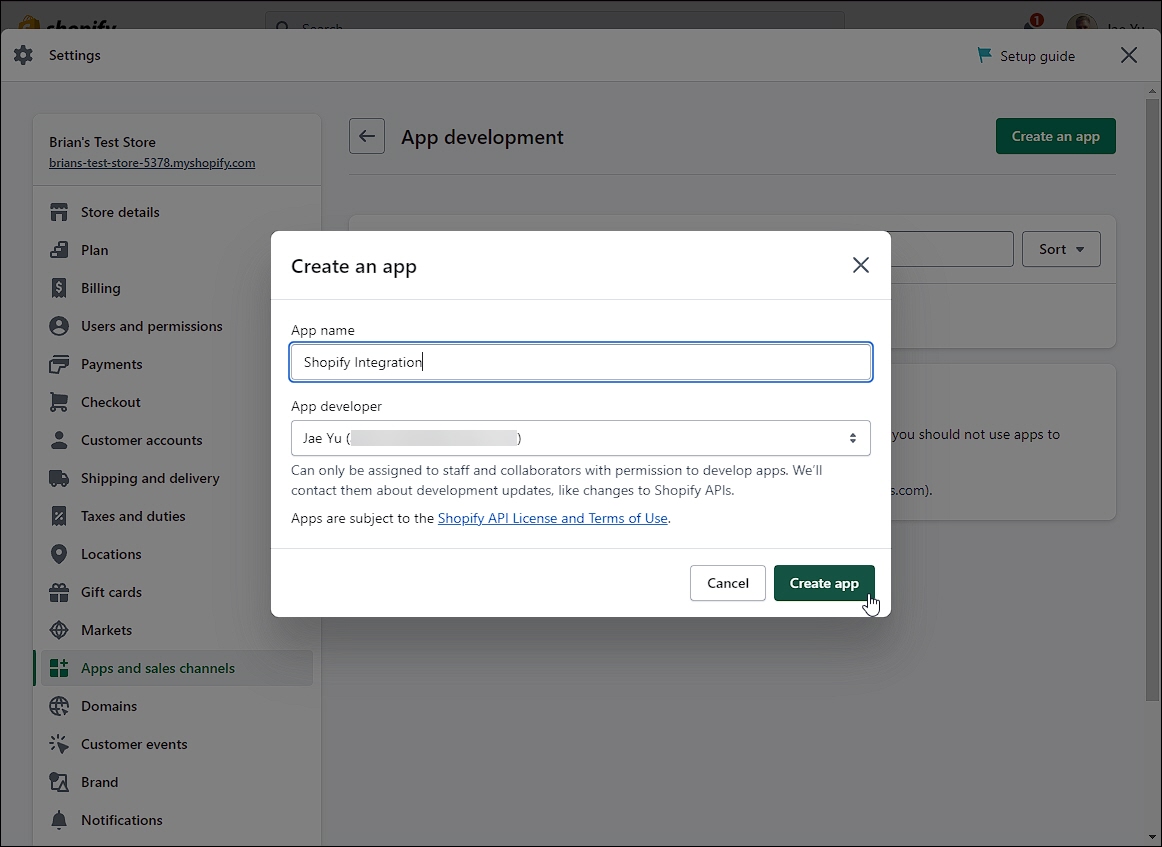Click the Shipping and delivery truck icon
The image size is (1162, 847).
click(x=59, y=478)
